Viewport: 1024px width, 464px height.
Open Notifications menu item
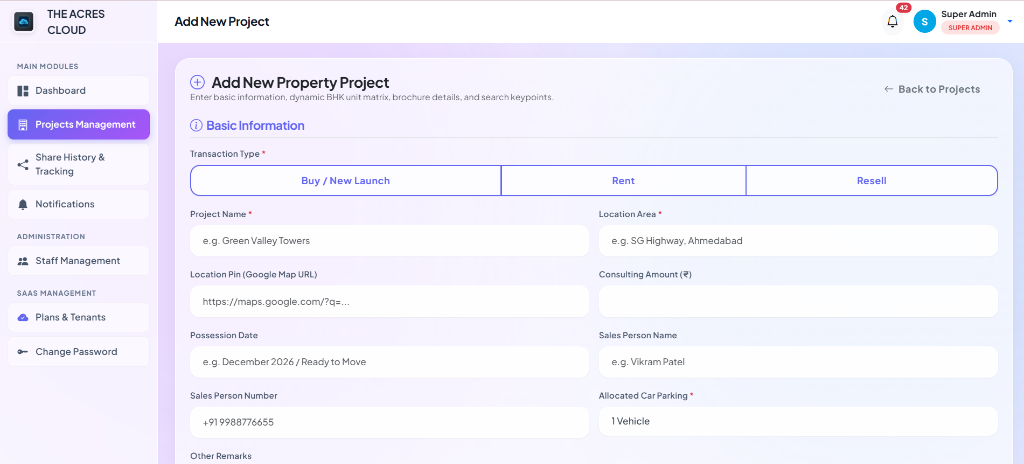(78, 205)
